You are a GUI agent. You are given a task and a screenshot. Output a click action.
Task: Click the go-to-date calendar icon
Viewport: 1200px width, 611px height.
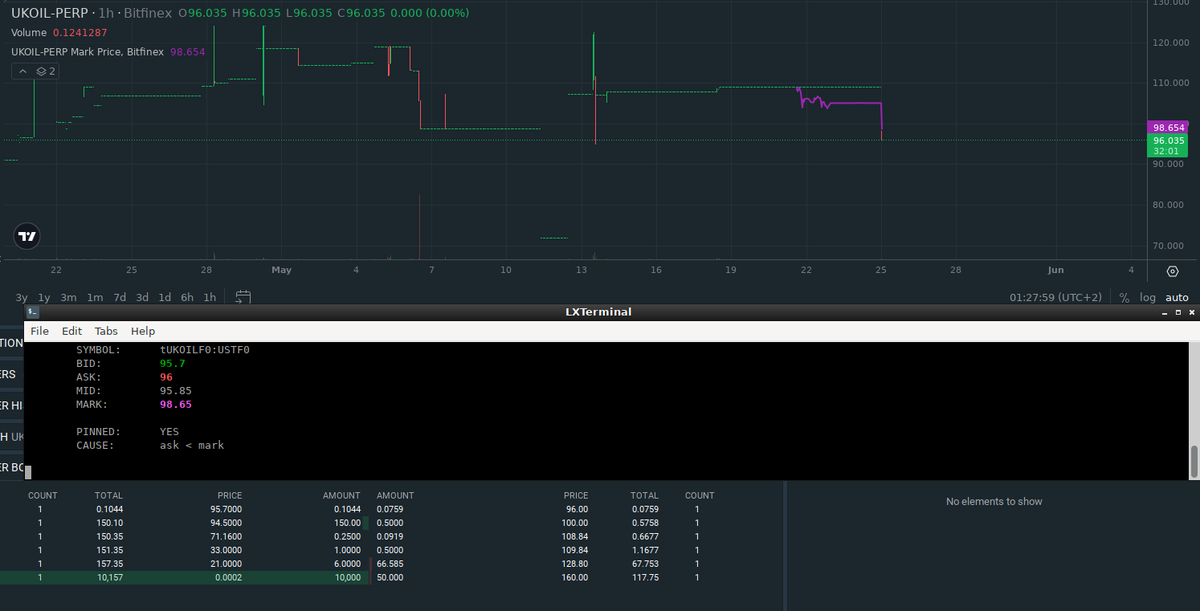click(x=243, y=297)
